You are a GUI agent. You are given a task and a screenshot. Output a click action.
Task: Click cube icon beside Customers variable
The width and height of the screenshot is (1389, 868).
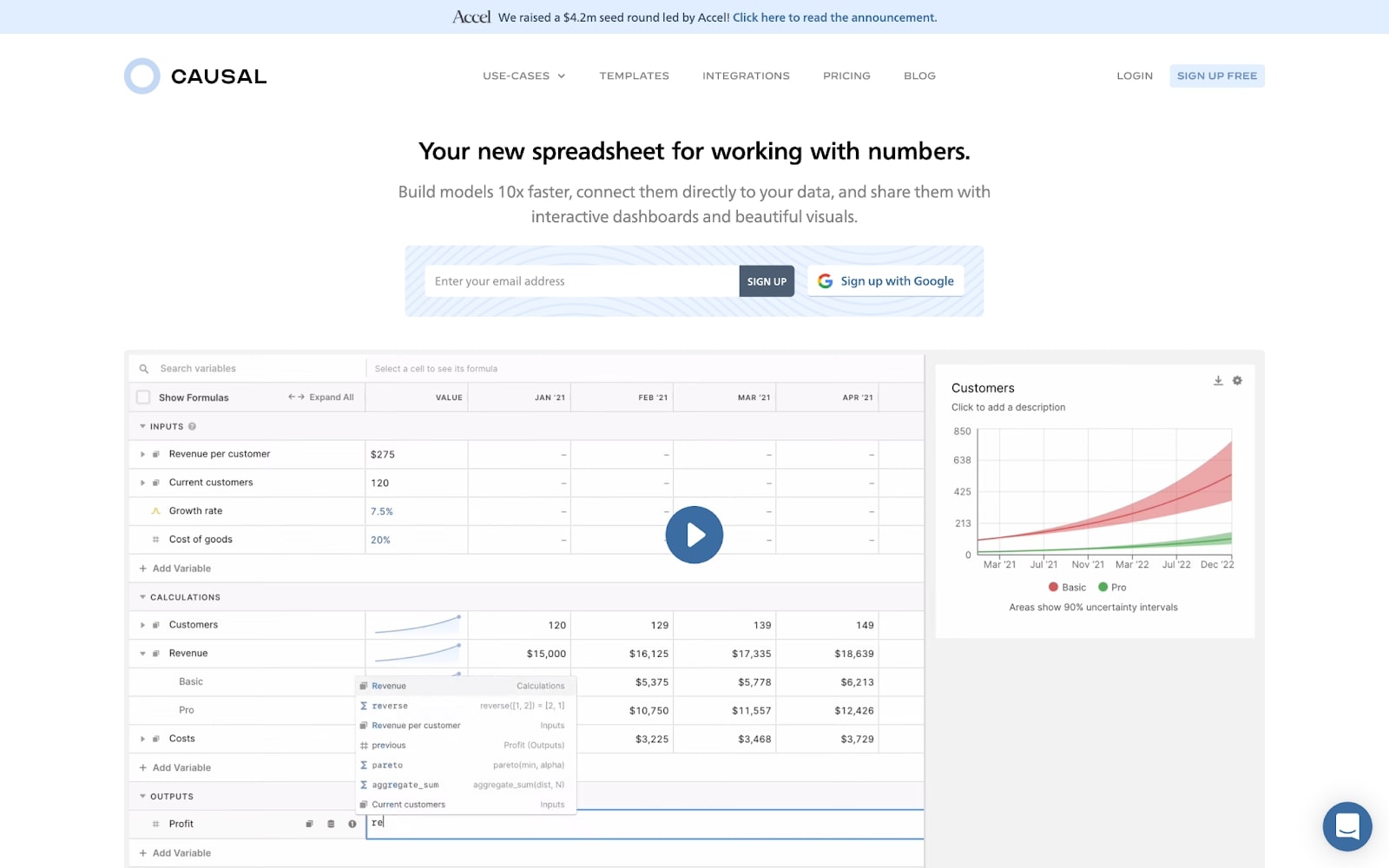pos(156,625)
